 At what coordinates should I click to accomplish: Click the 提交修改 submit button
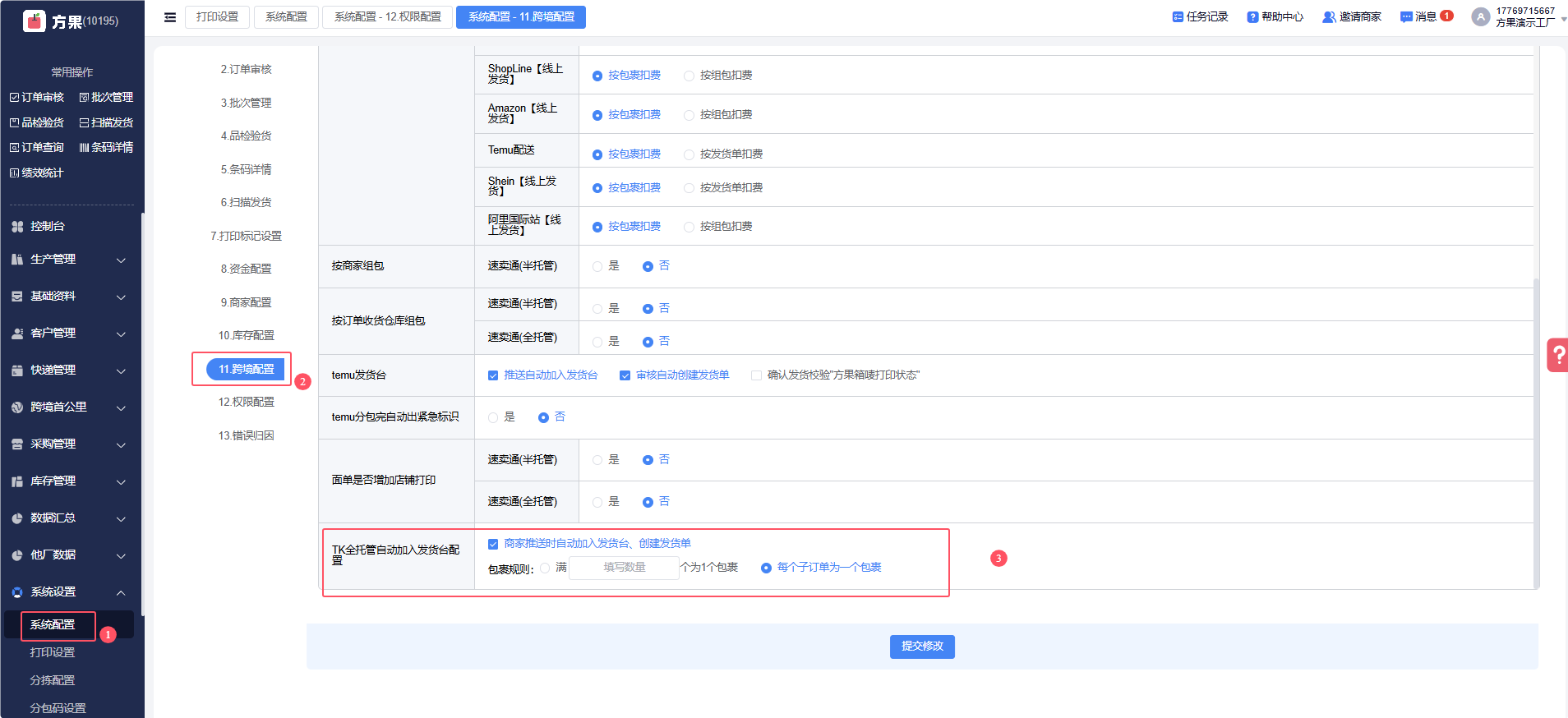point(921,647)
